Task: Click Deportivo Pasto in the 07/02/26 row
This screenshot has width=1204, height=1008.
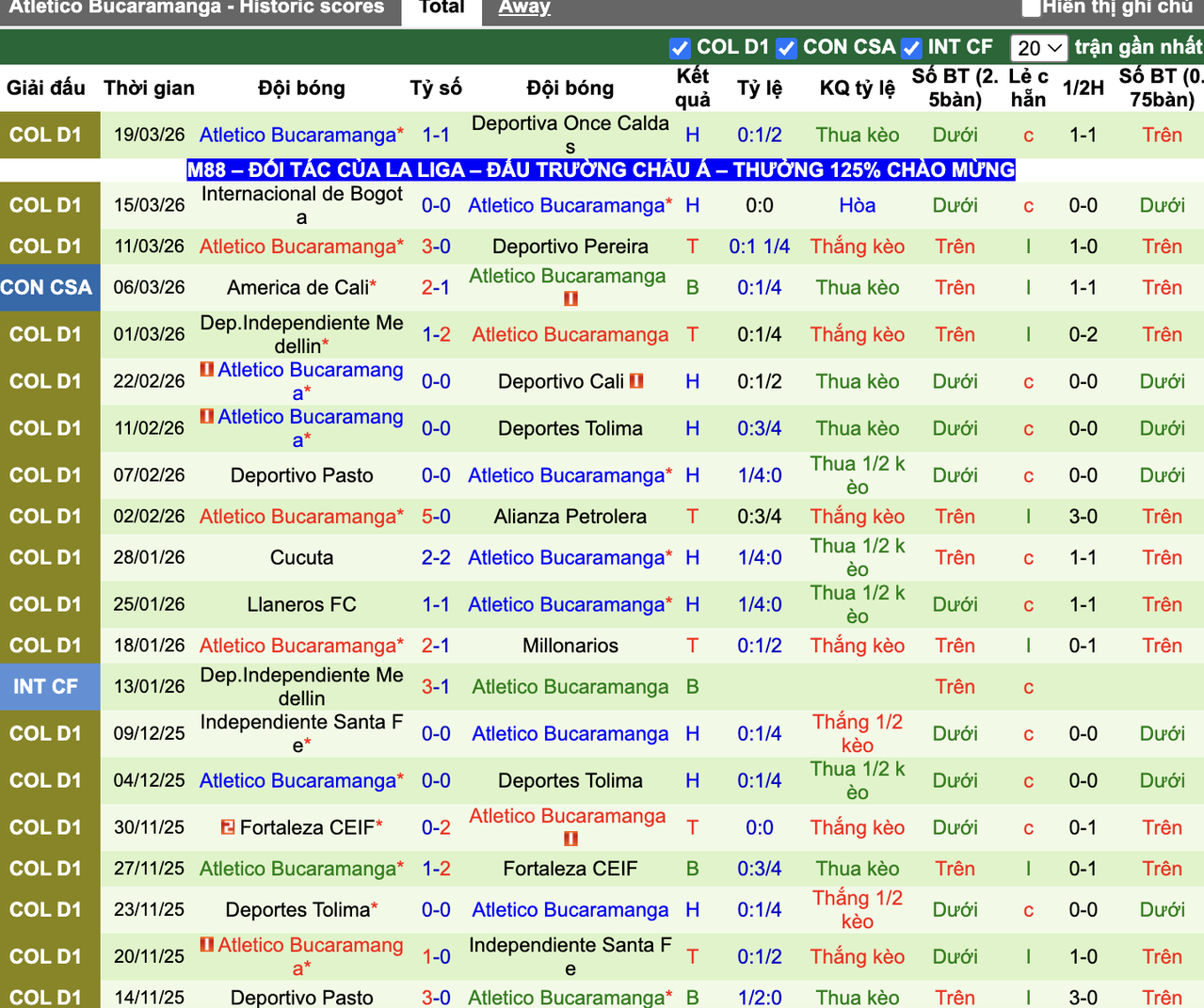Action: 302,475
